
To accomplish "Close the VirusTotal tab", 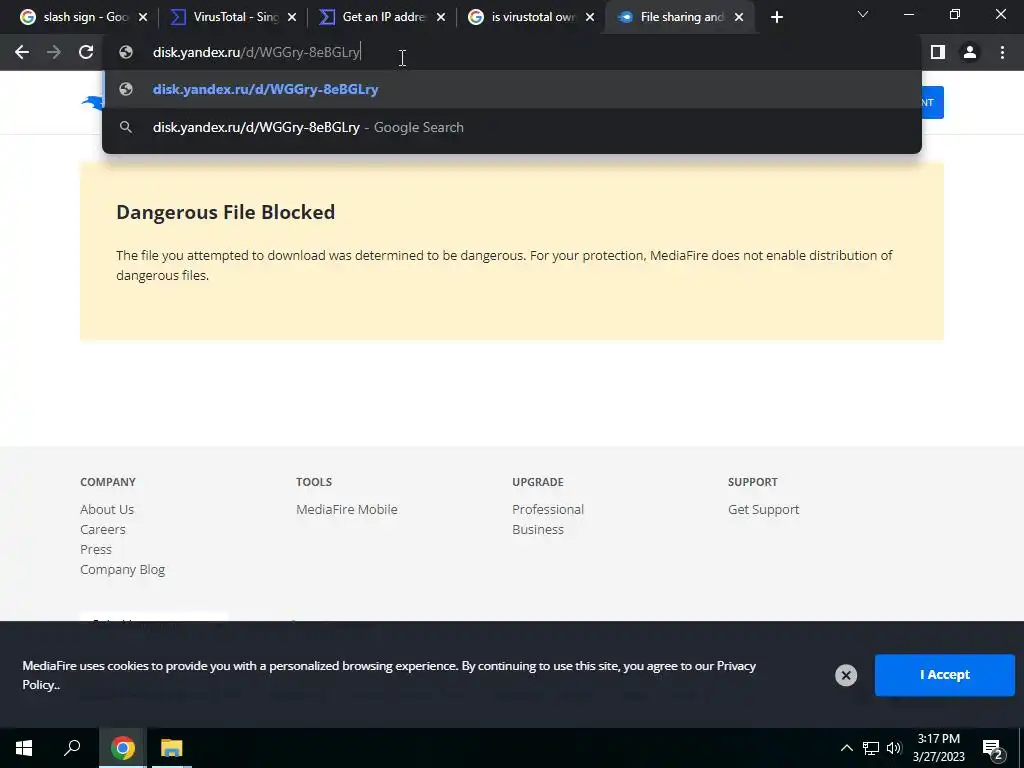I will click(292, 18).
